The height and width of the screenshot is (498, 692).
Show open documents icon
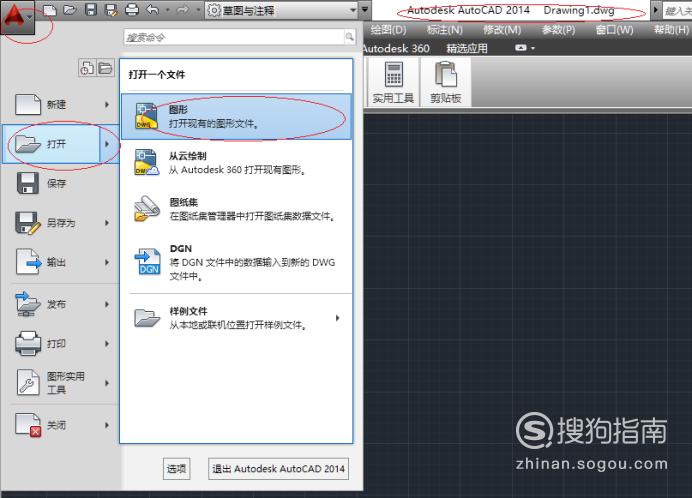coord(105,68)
